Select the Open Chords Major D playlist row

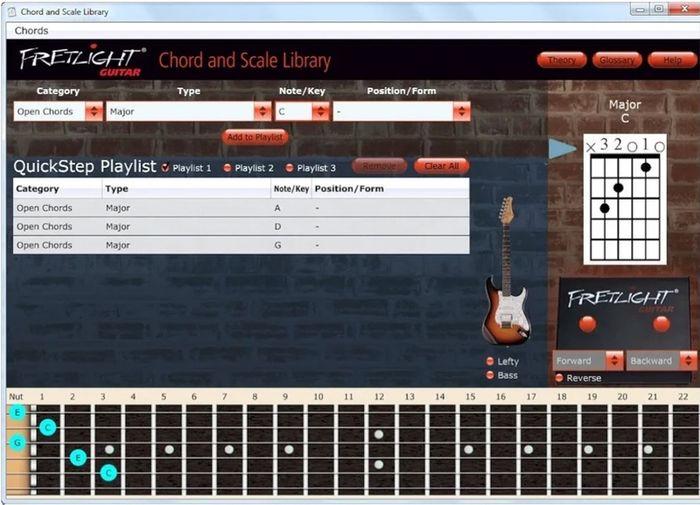(241, 226)
